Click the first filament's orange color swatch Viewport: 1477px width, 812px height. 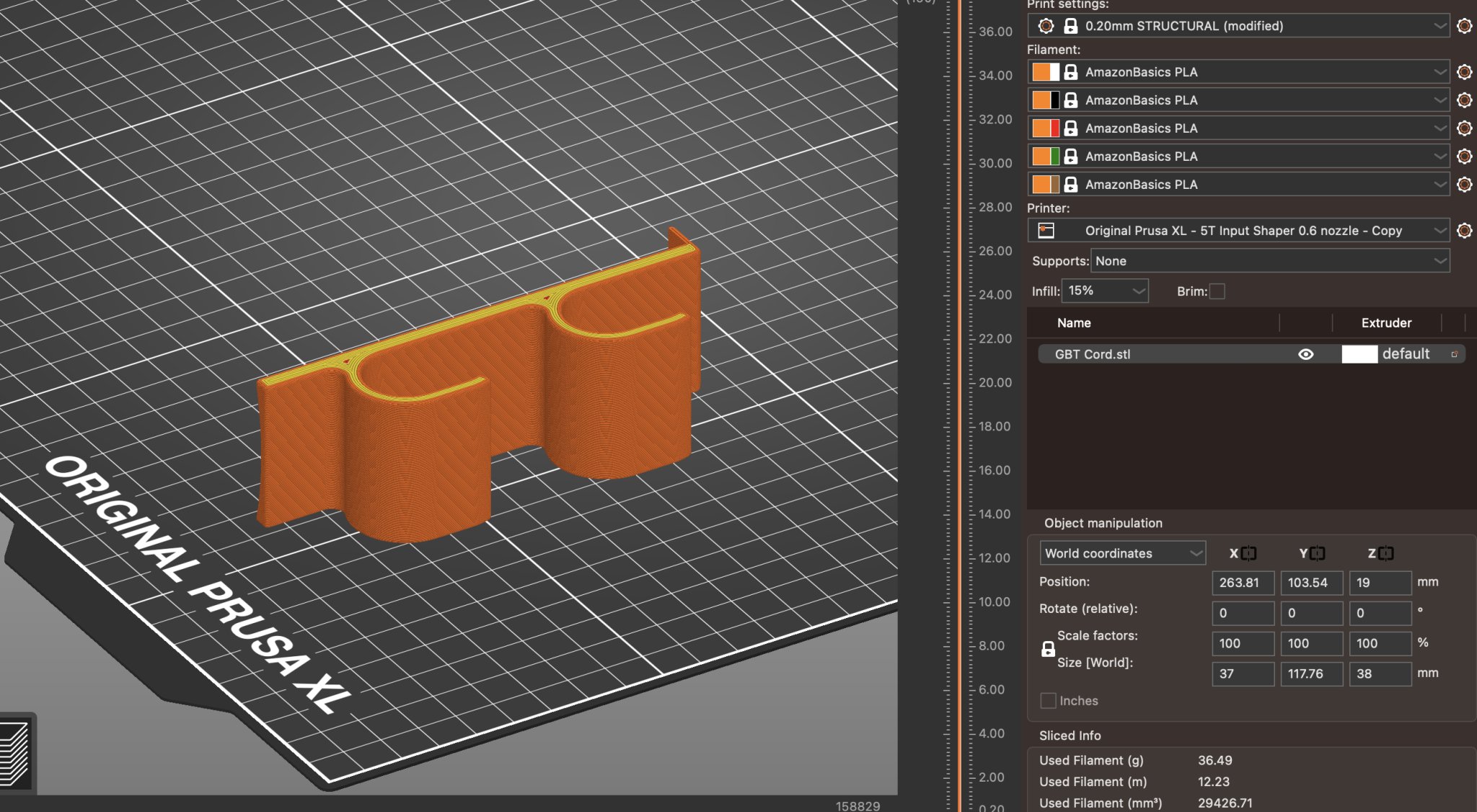click(1041, 72)
